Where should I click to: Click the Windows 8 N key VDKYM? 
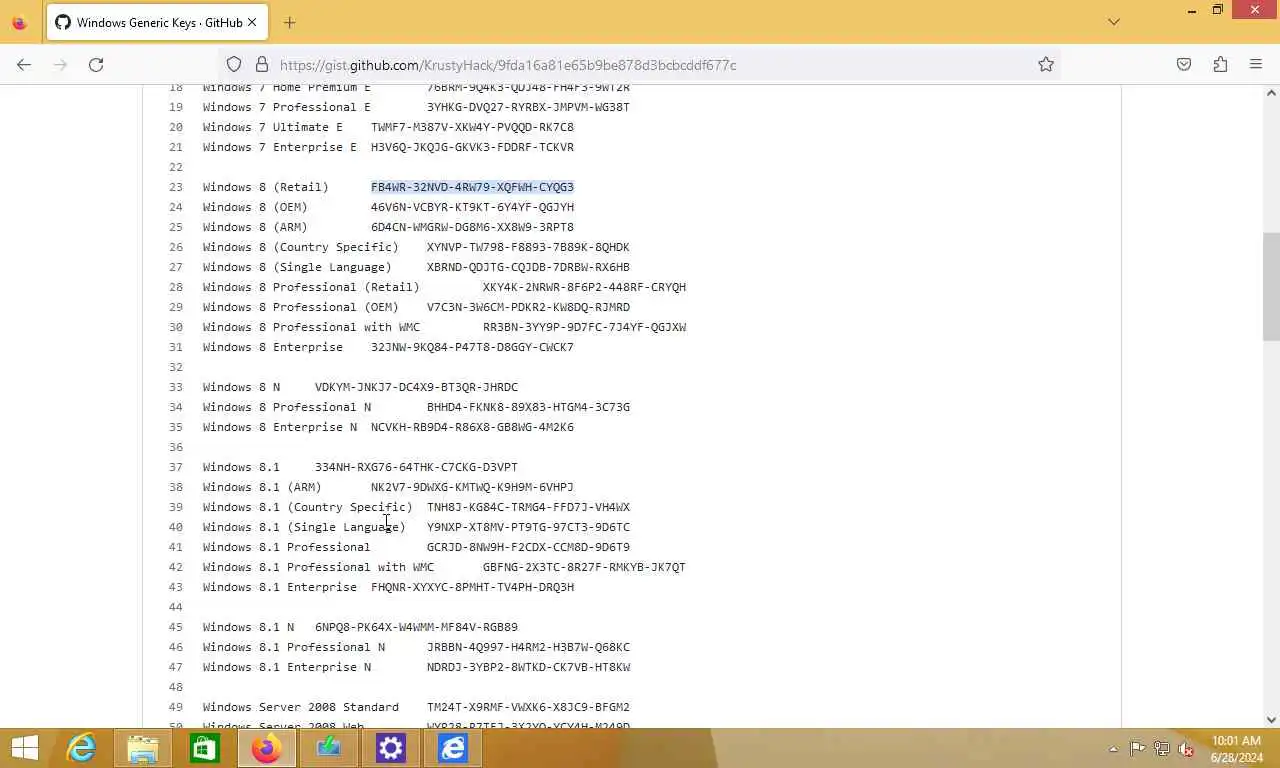pyautogui.click(x=416, y=387)
